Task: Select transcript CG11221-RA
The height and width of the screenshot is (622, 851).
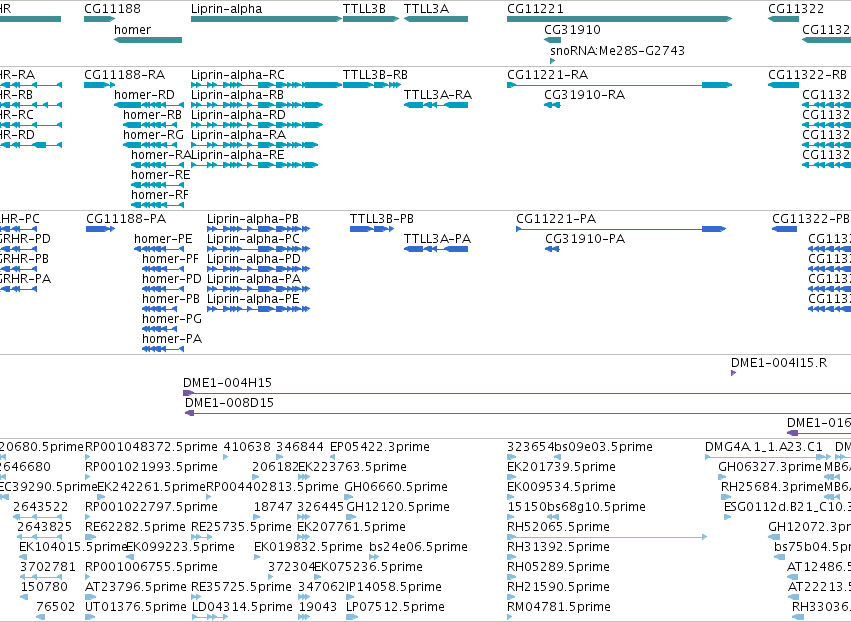Action: click(619, 85)
